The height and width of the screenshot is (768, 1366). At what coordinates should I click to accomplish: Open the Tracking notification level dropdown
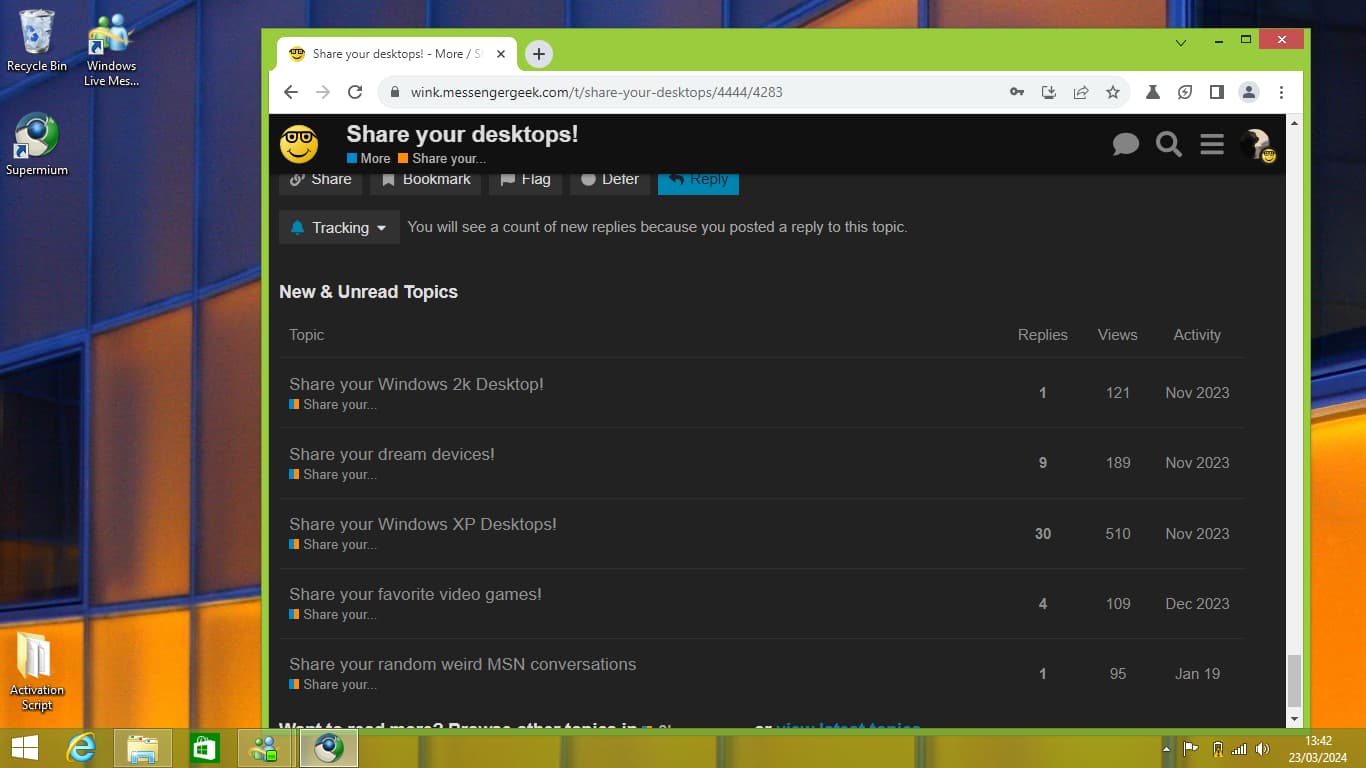coord(339,228)
